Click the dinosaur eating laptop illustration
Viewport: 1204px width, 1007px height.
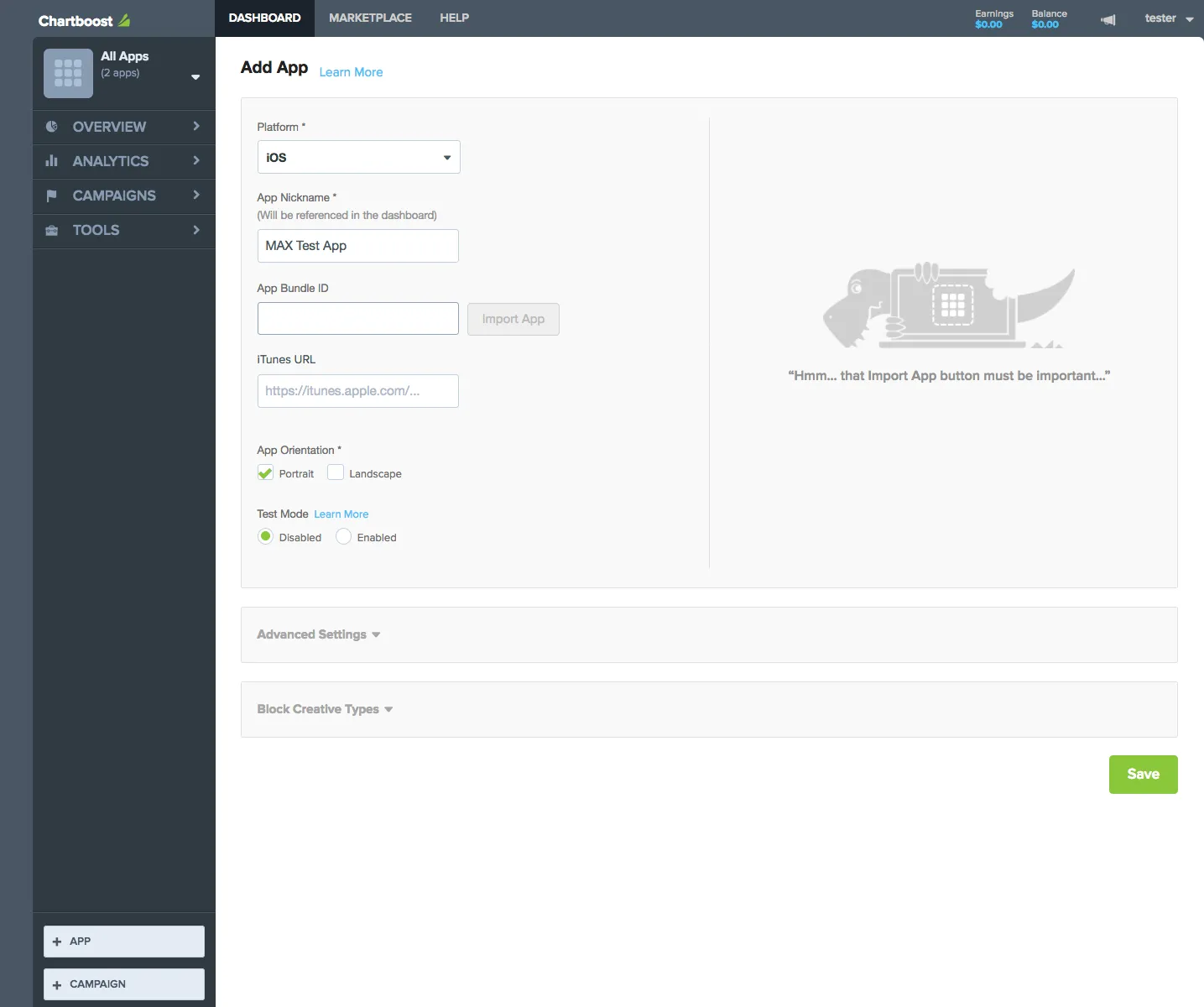tap(948, 305)
